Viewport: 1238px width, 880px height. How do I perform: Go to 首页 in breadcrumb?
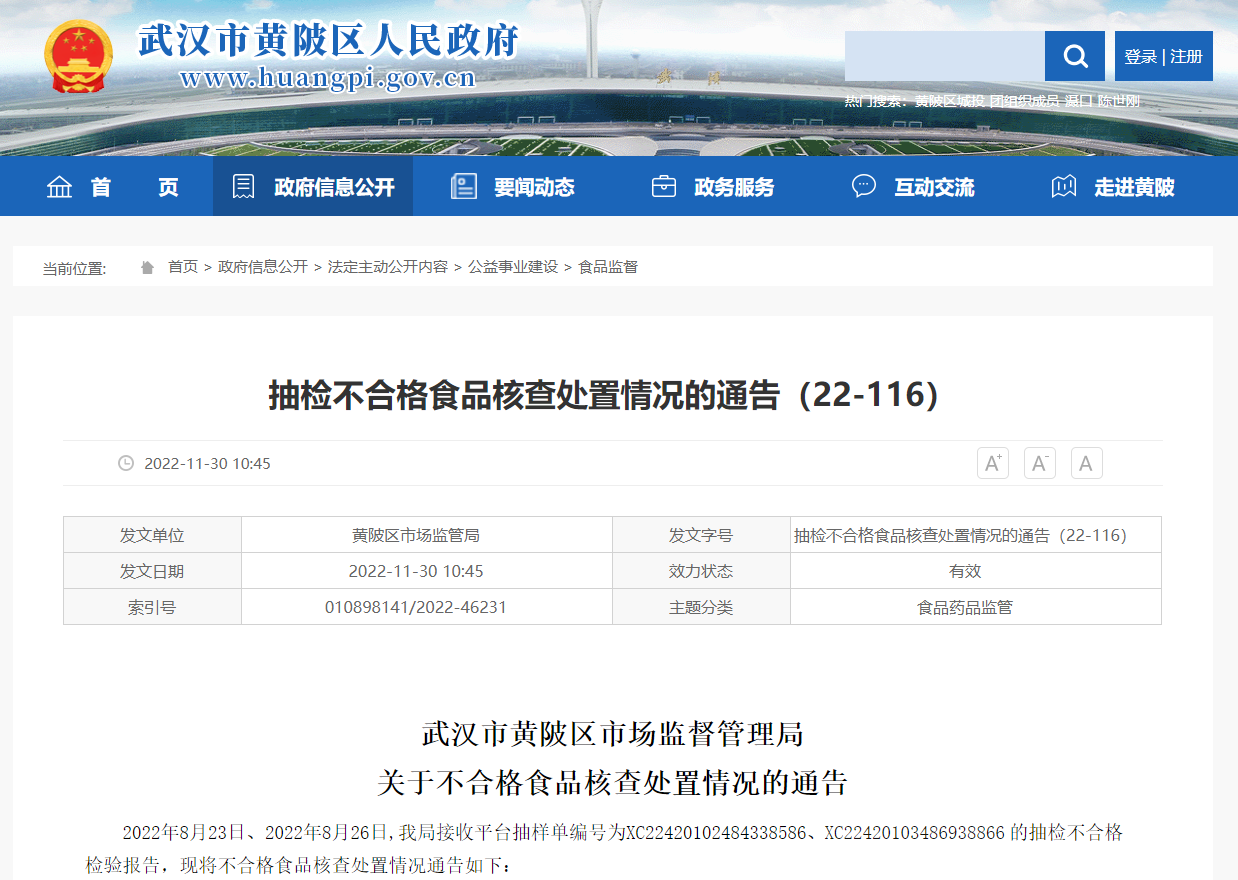click(183, 267)
